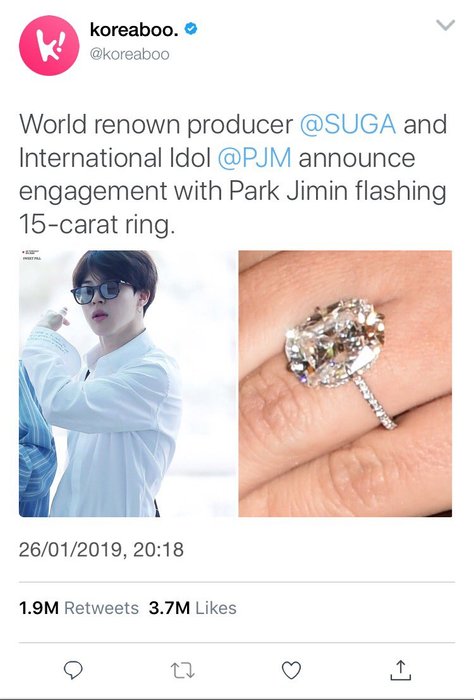This screenshot has height=700, width=474.
Task: Open the diamond ring photo
Action: point(345,383)
